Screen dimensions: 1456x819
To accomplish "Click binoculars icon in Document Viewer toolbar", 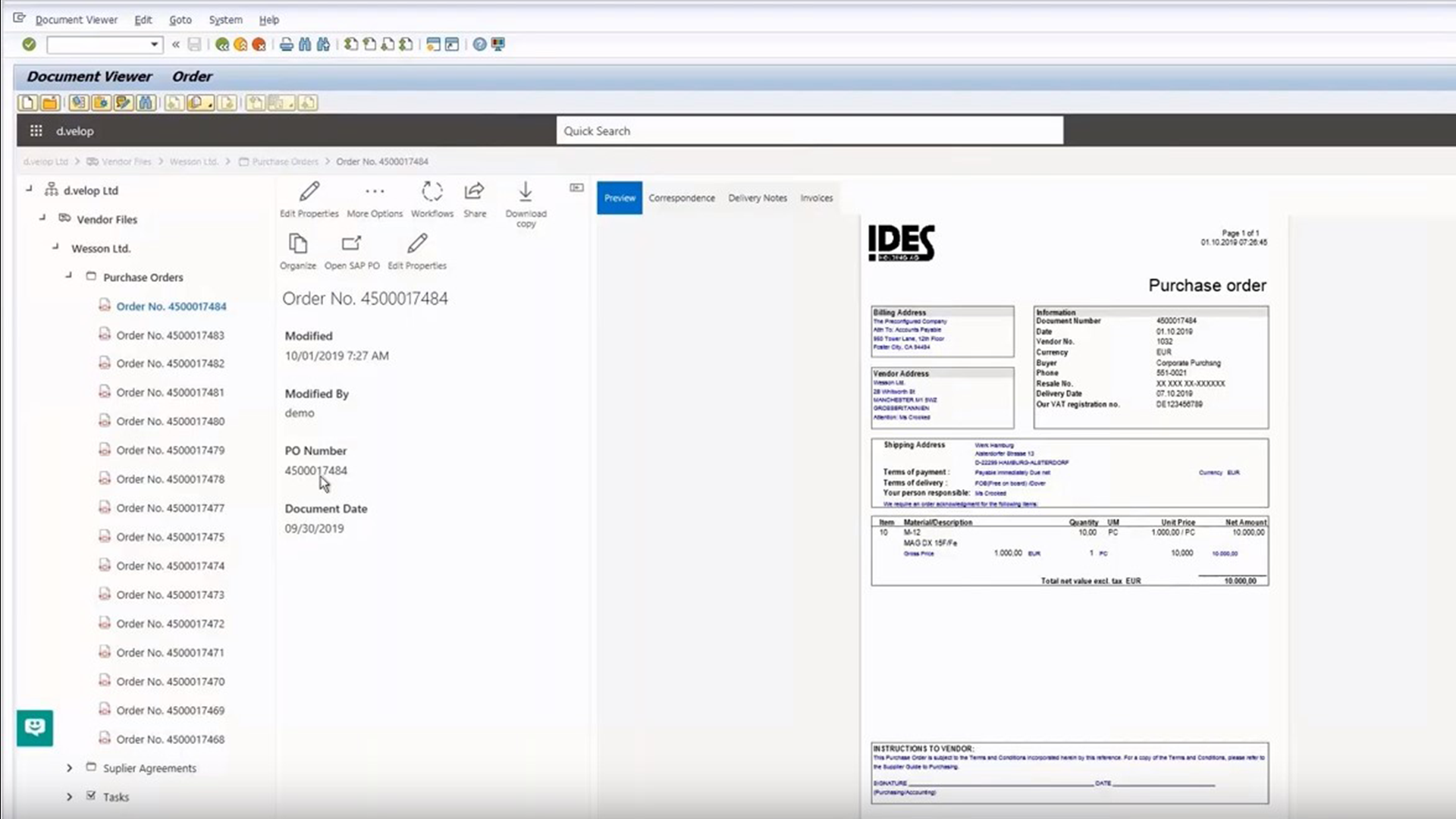I will [146, 102].
